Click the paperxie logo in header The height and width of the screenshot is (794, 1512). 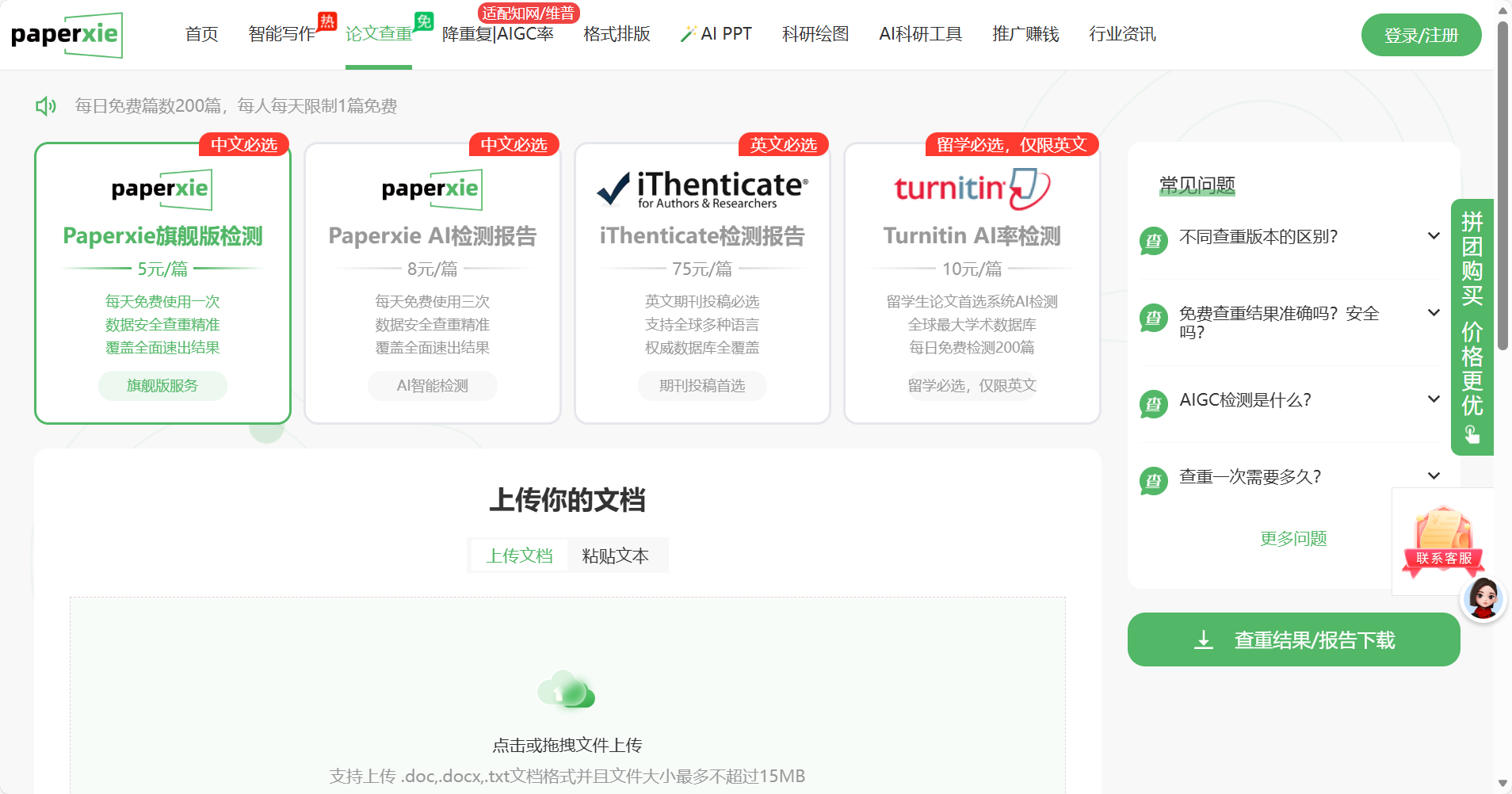pyautogui.click(x=67, y=35)
